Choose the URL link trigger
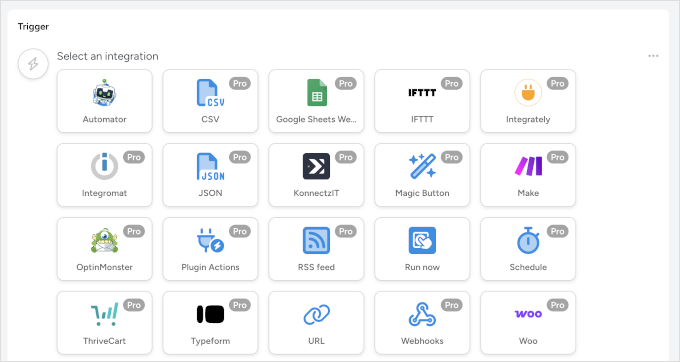The image size is (680, 362). point(316,323)
